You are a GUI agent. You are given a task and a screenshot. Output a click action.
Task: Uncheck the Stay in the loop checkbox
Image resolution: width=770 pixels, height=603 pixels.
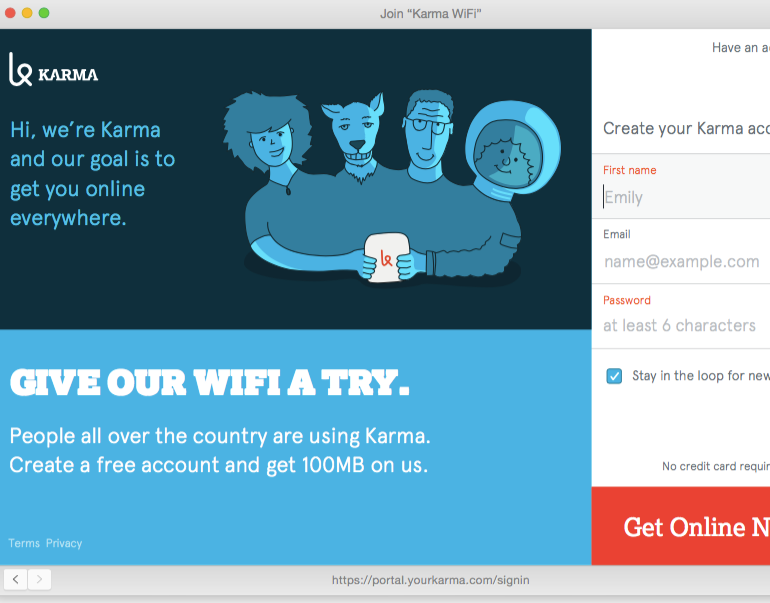tap(614, 376)
